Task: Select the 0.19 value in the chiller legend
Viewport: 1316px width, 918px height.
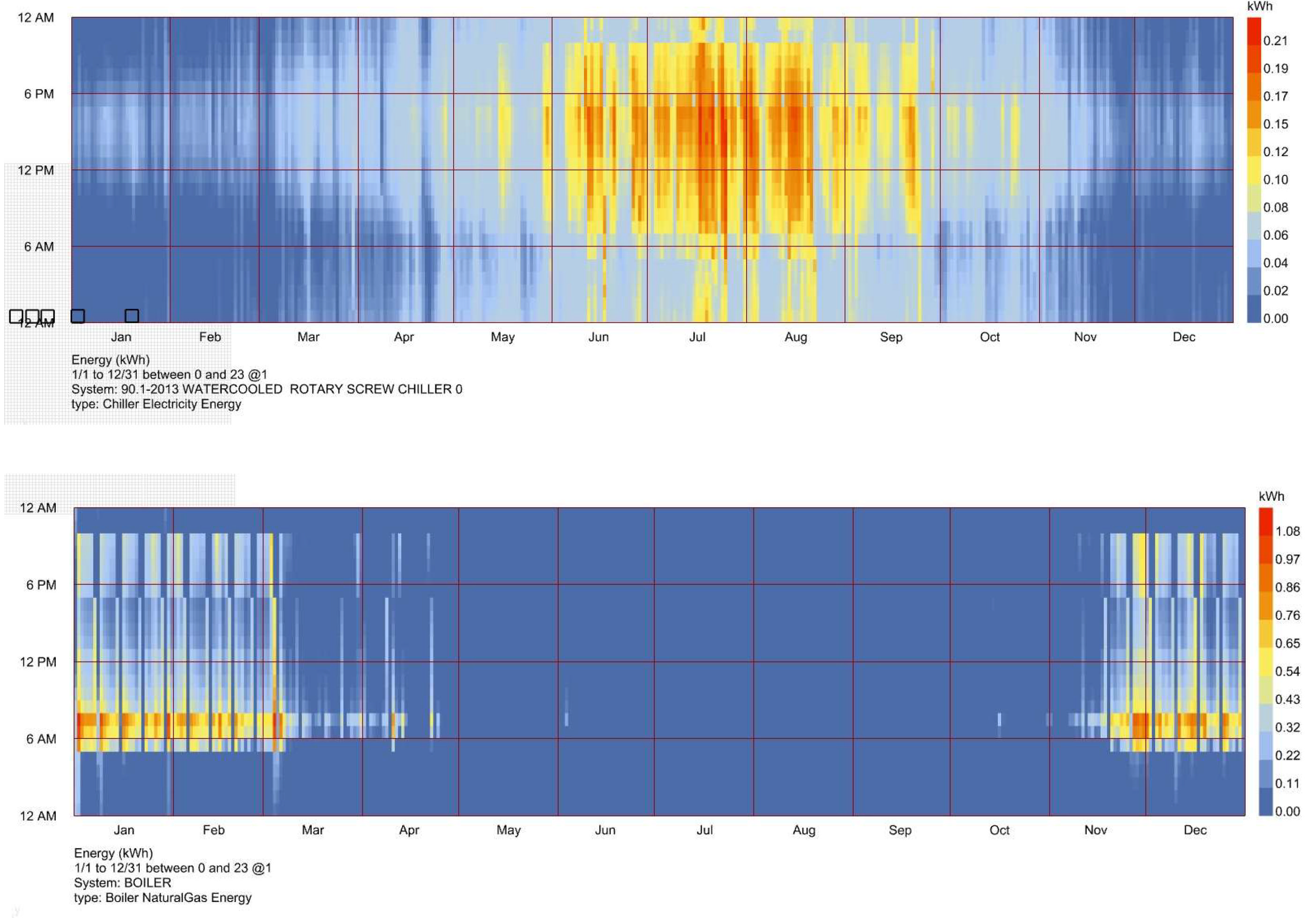Action: click(1275, 68)
